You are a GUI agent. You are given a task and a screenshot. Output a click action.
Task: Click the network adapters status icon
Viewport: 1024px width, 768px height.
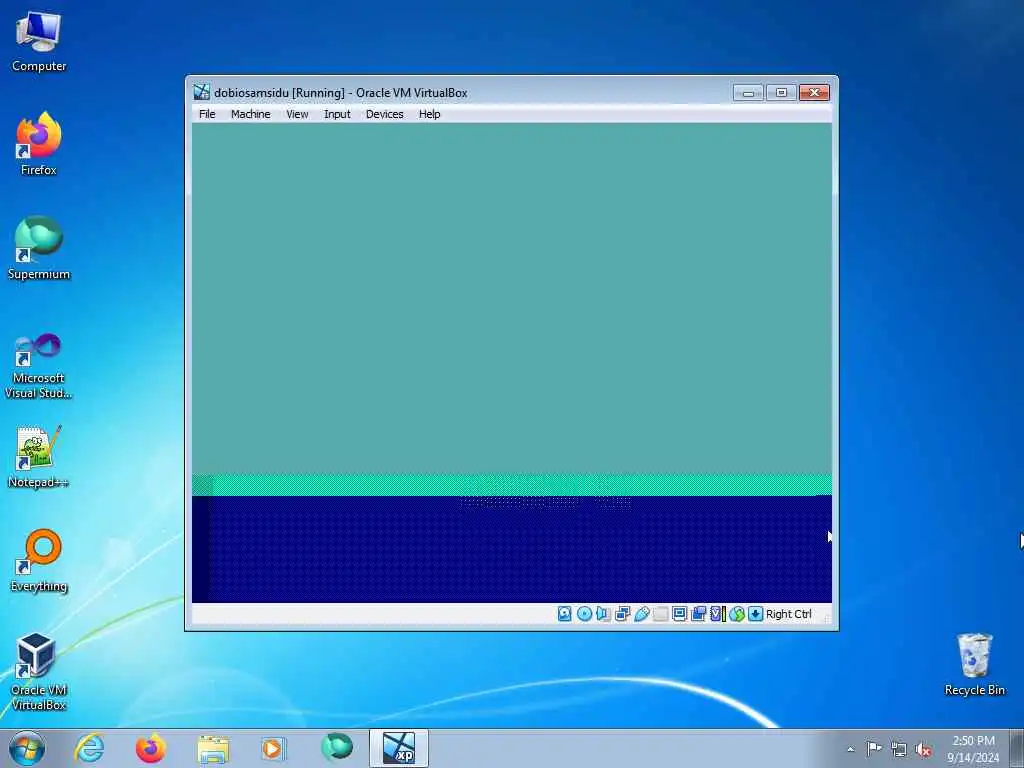tap(622, 614)
